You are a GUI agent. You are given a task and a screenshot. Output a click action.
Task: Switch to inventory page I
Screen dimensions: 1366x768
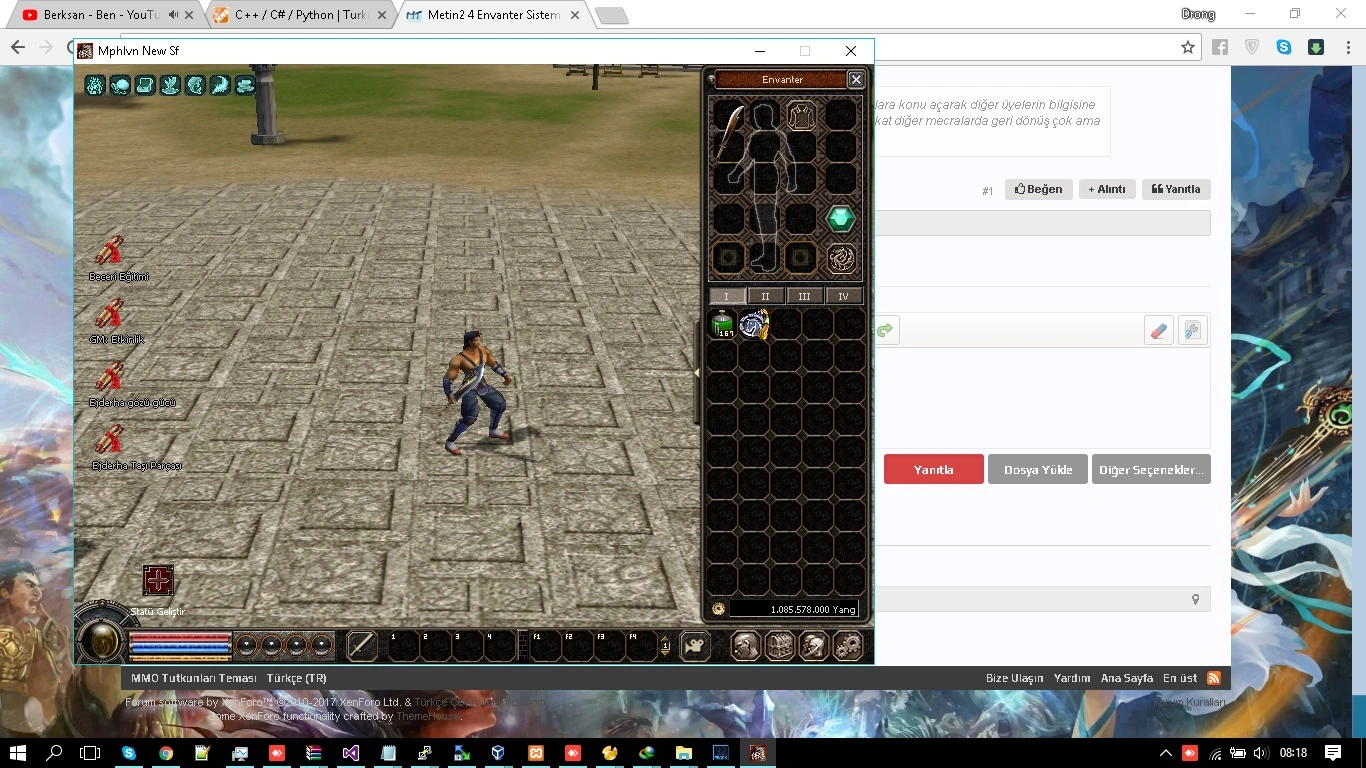(727, 296)
